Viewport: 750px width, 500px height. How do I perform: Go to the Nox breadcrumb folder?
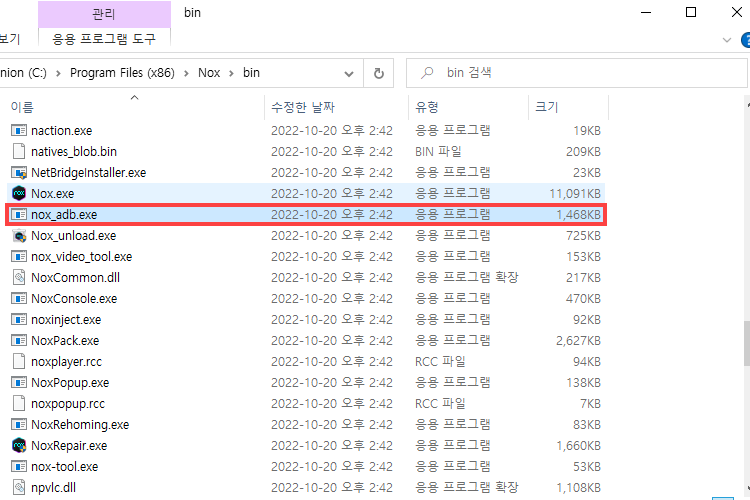pyautogui.click(x=209, y=73)
